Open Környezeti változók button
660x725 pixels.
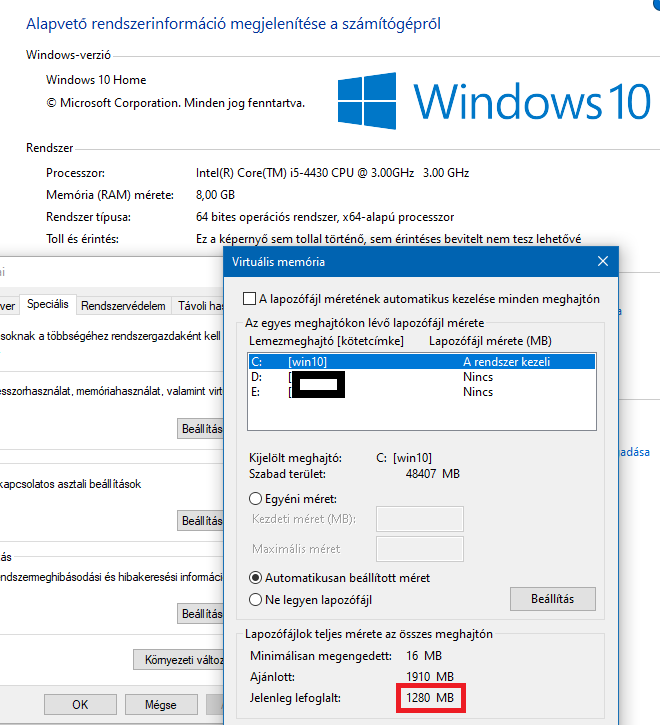[179, 659]
